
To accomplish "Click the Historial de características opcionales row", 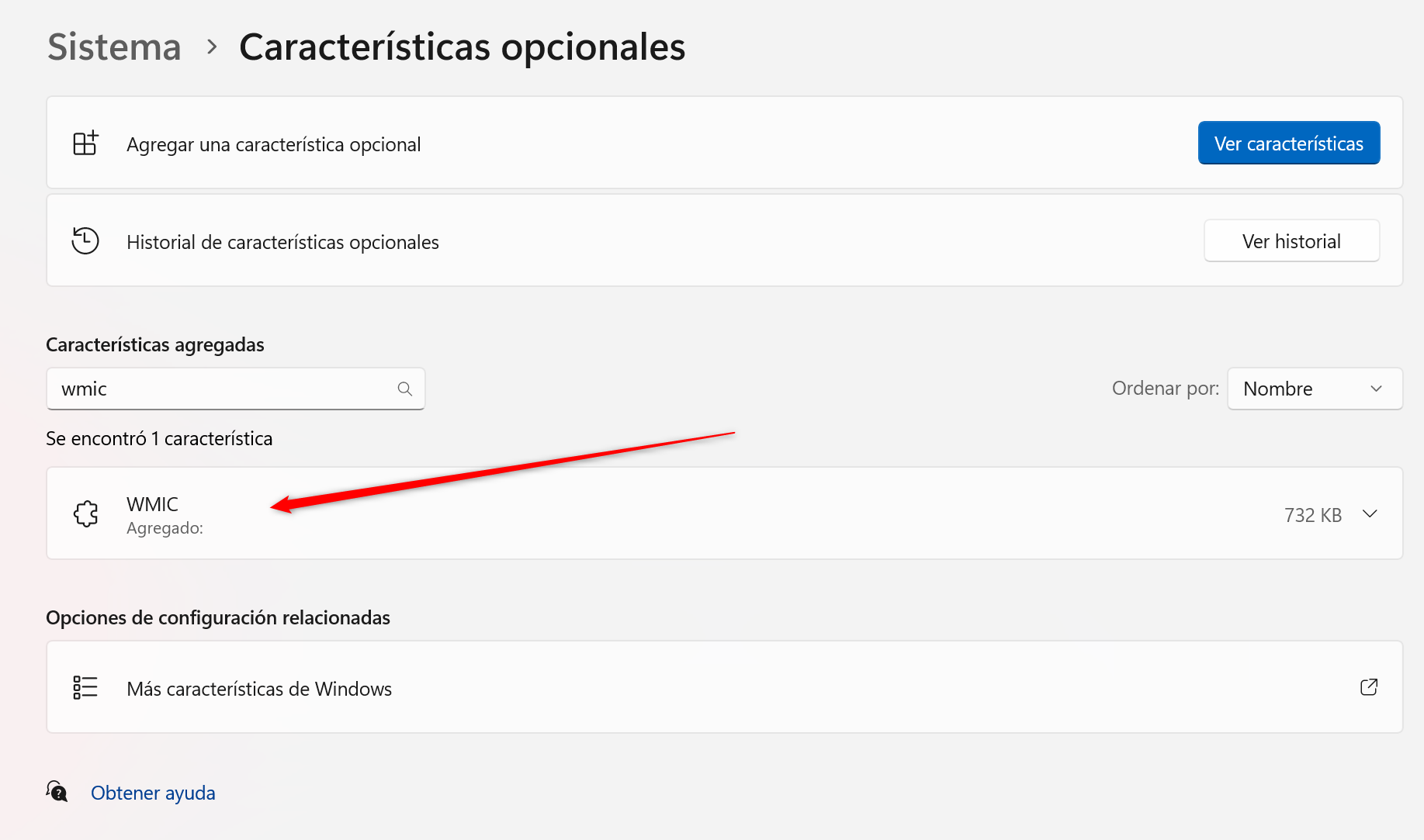I will (724, 240).
